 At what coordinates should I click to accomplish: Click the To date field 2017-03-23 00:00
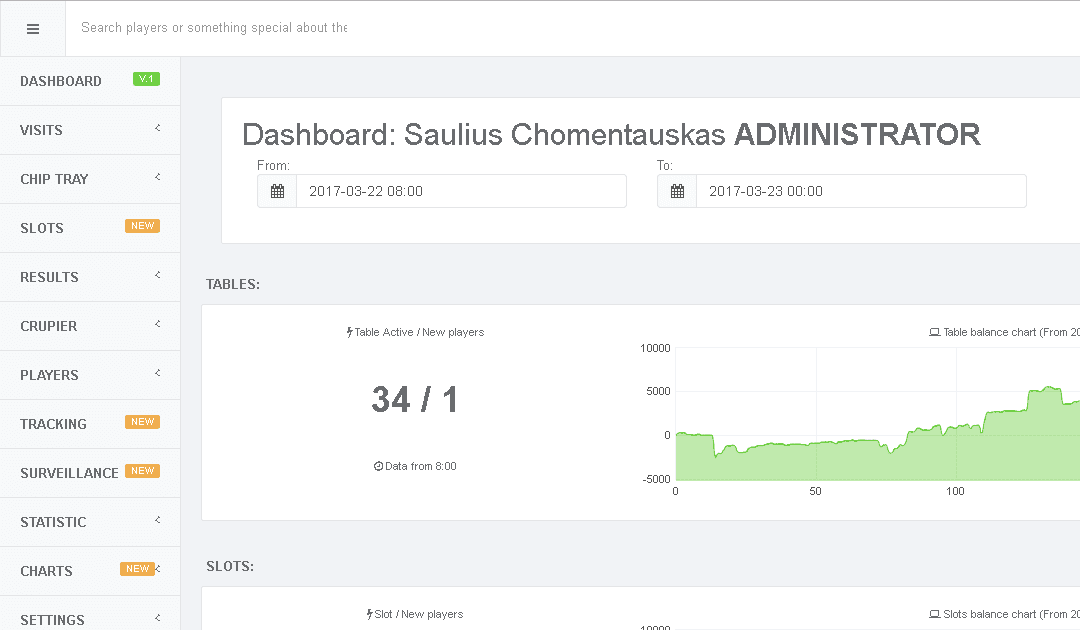(x=862, y=191)
